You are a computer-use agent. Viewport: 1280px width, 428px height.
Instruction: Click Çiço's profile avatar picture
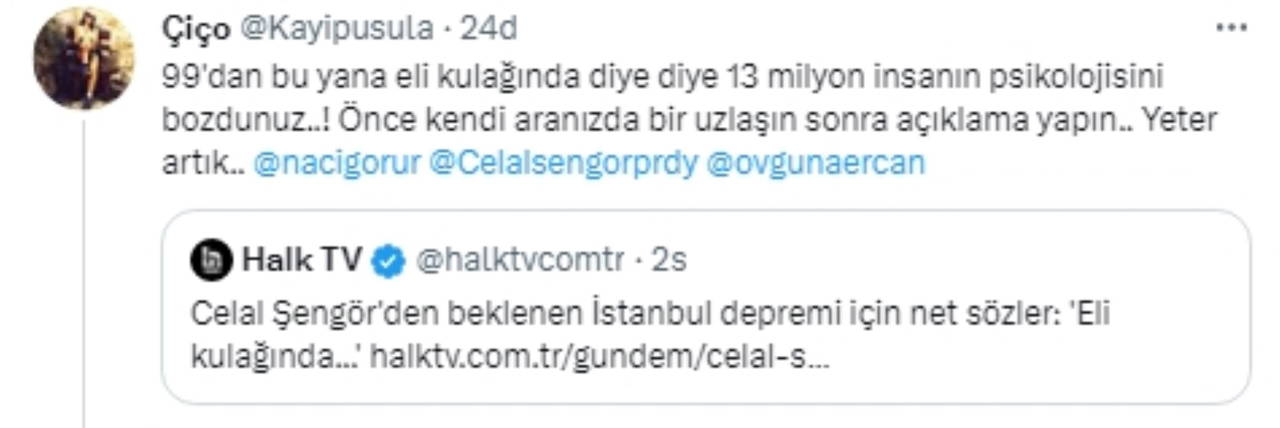83,58
